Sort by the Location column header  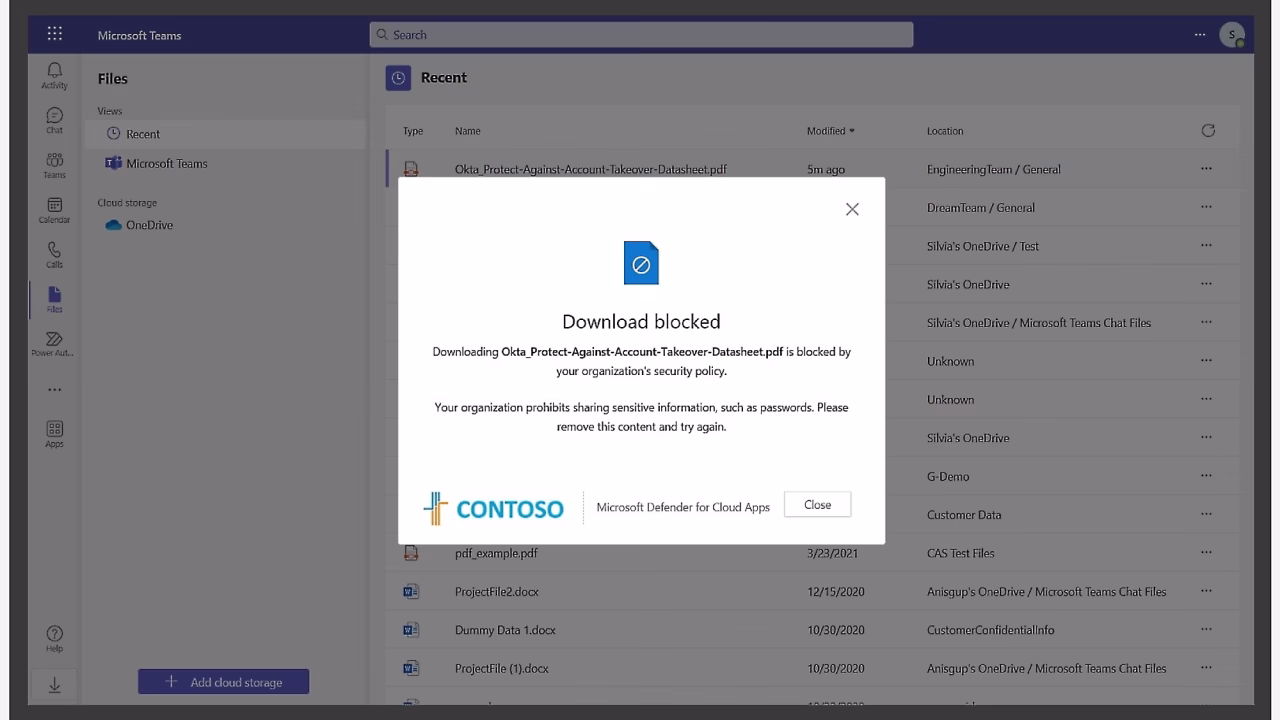tap(945, 131)
